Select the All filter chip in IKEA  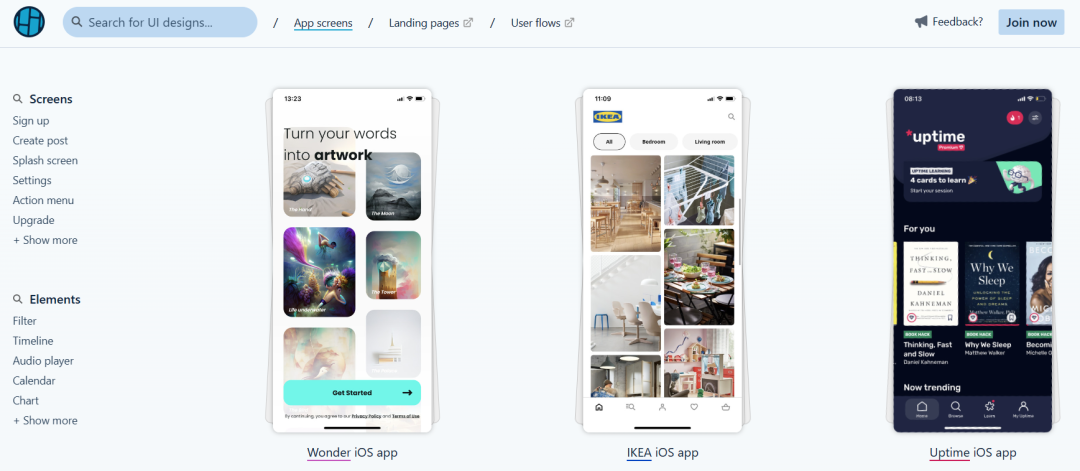tap(609, 142)
